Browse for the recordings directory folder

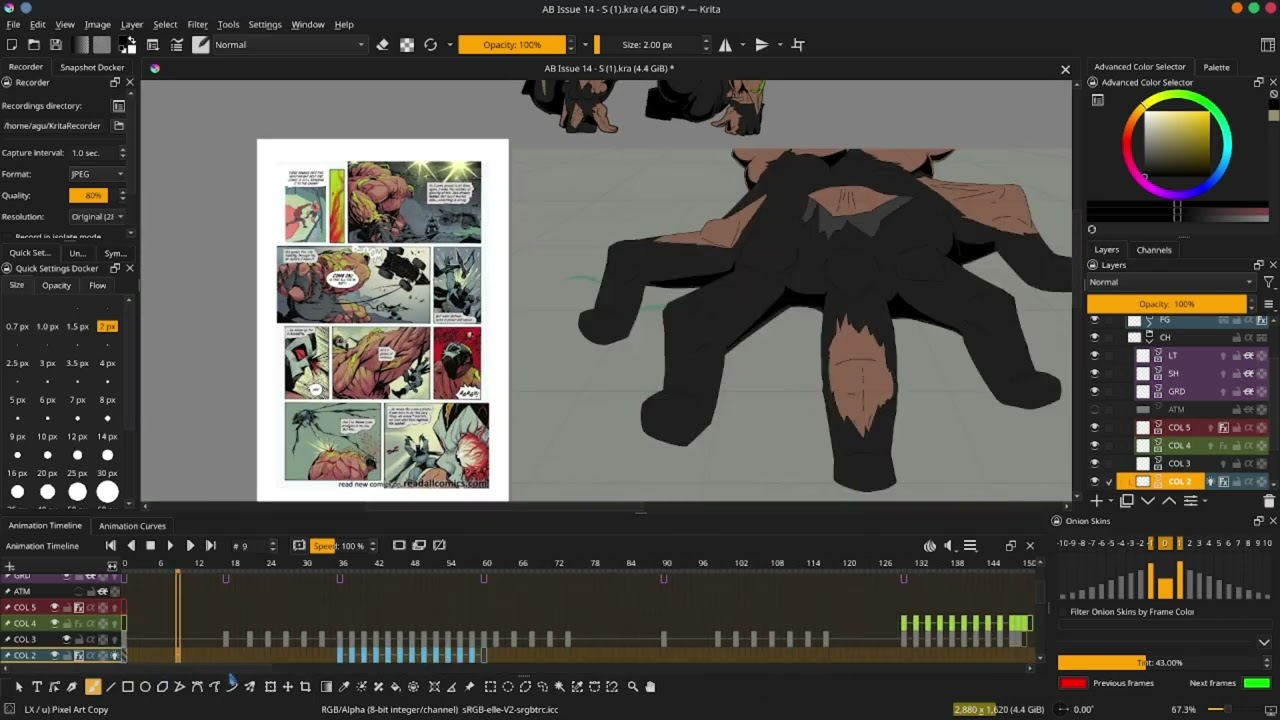click(118, 126)
